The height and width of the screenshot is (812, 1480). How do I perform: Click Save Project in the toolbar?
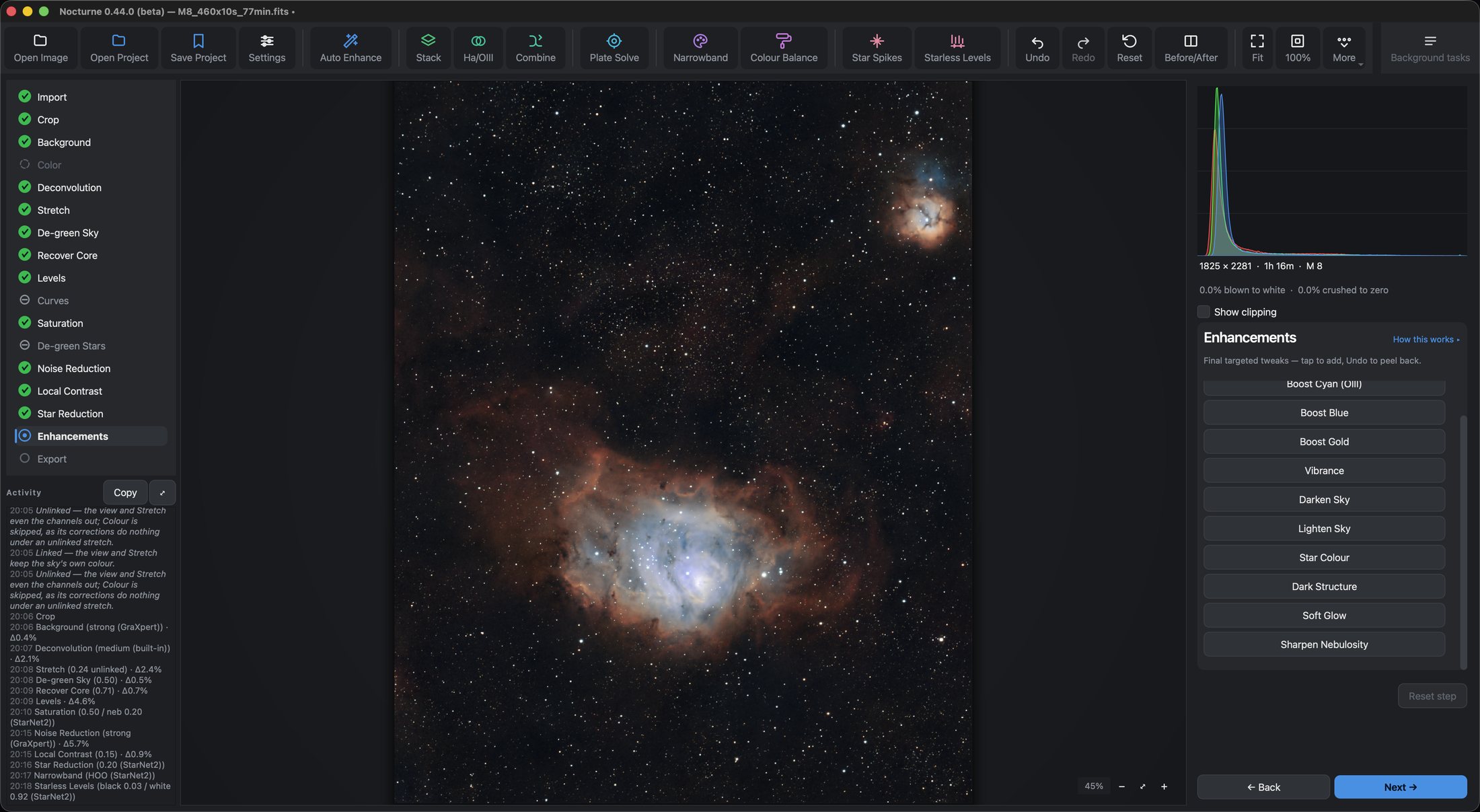198,48
